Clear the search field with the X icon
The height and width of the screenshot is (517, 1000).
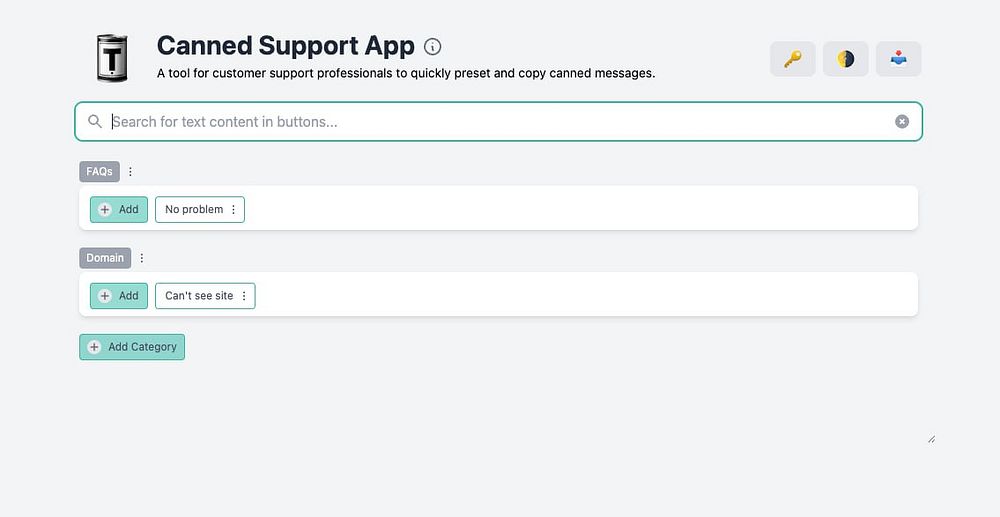(902, 122)
